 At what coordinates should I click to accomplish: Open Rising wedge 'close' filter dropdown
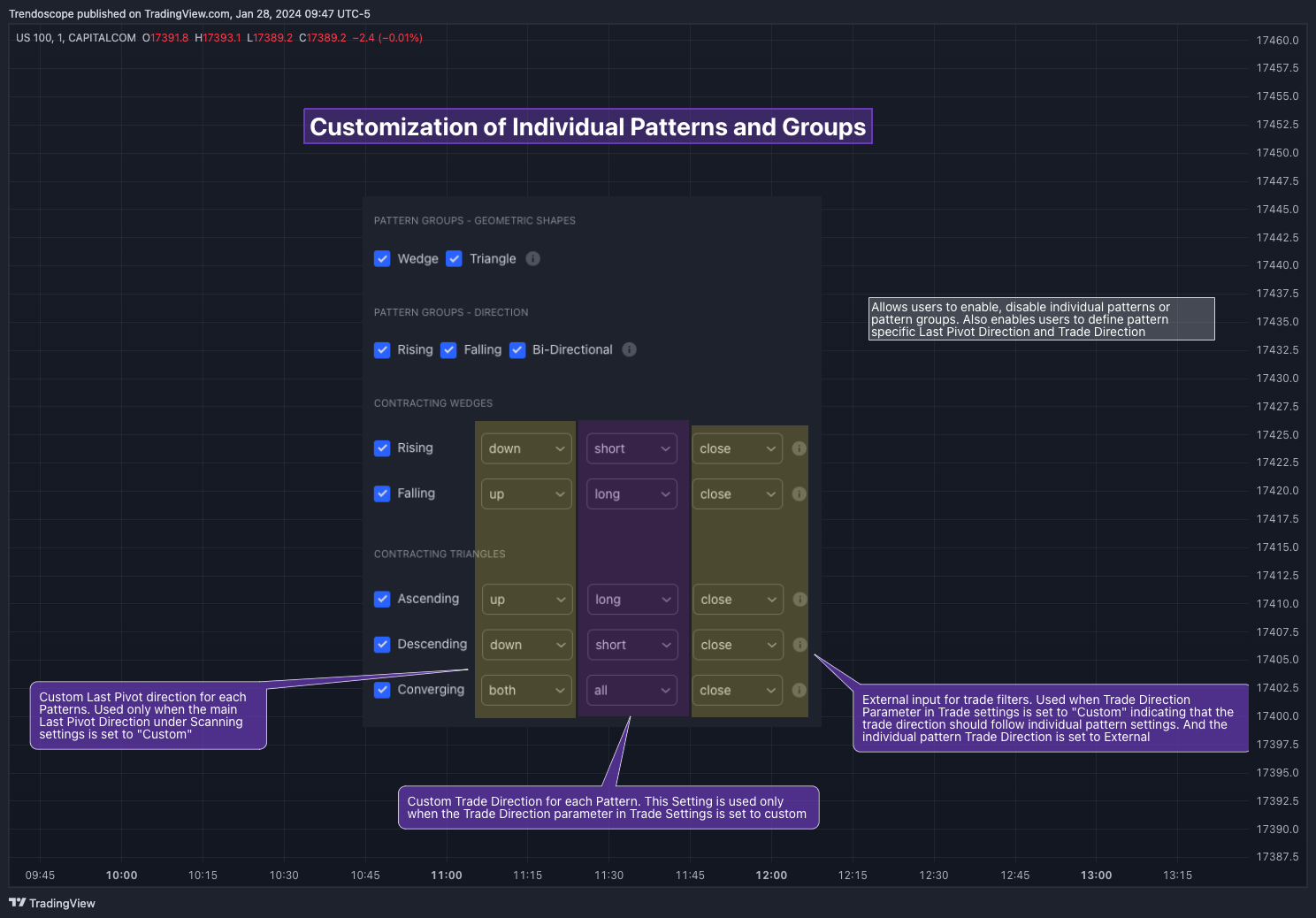[737, 448]
